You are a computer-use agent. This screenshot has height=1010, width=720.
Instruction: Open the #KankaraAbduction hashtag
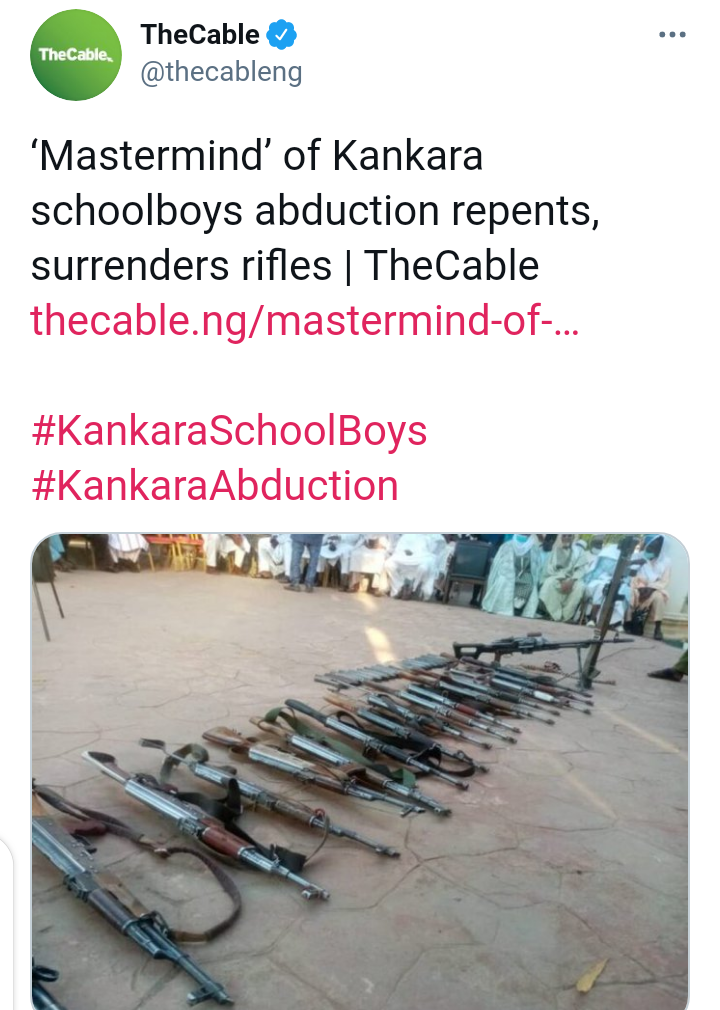[x=214, y=485]
